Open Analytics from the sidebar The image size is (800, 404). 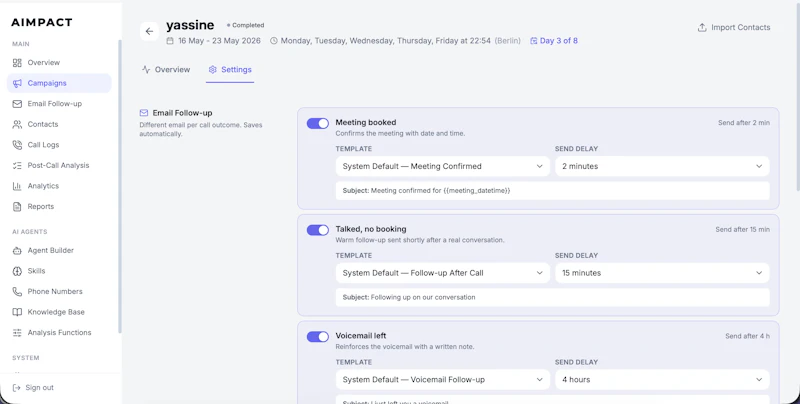[59, 186]
